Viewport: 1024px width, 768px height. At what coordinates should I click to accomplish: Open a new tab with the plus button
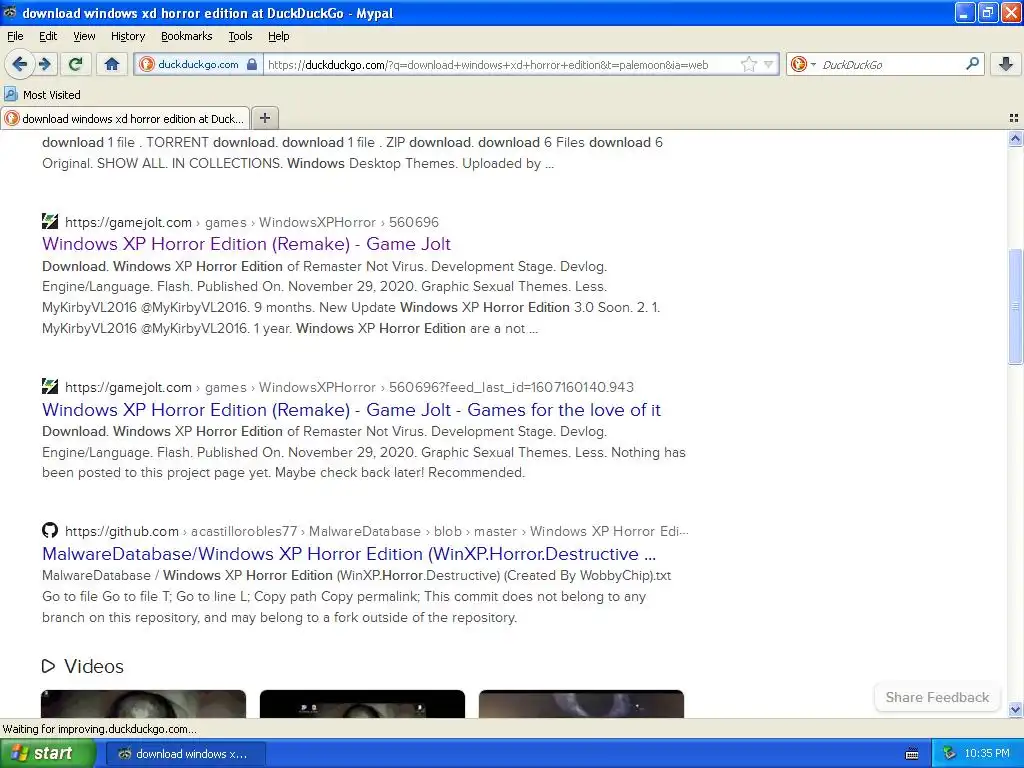coord(264,118)
